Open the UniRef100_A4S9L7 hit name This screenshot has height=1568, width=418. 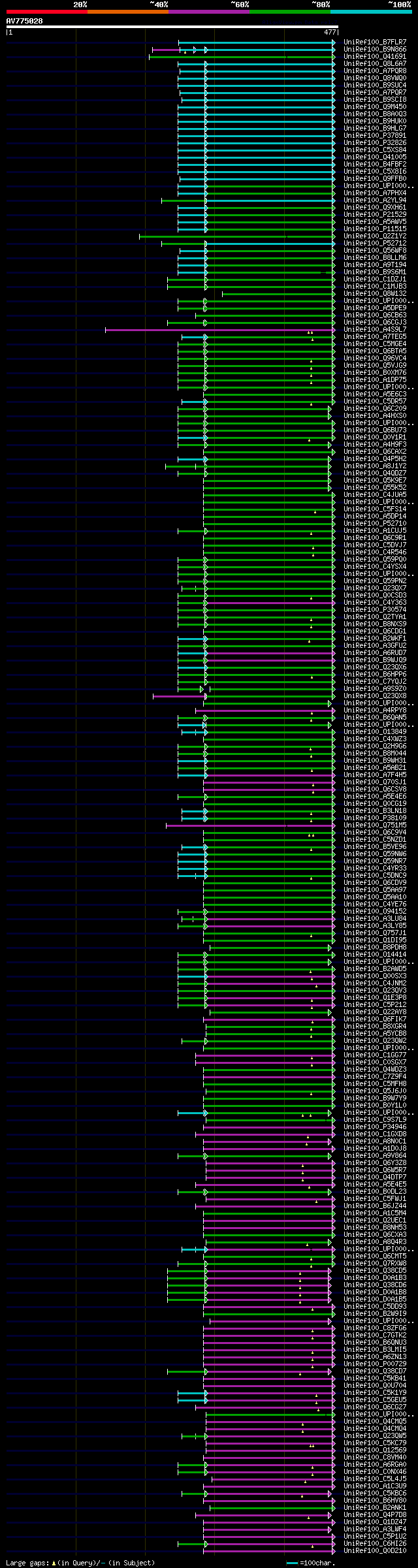click(x=375, y=329)
